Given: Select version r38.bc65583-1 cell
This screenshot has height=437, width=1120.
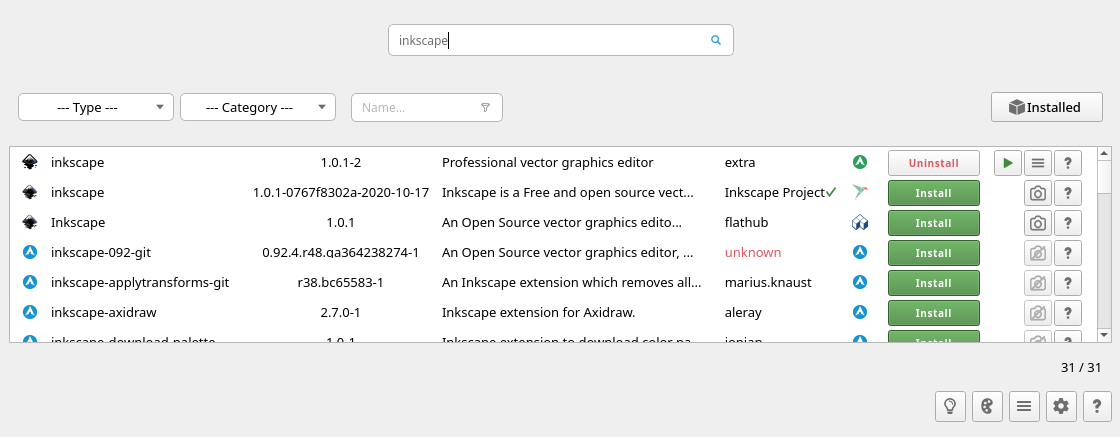Looking at the screenshot, I should click(341, 283).
